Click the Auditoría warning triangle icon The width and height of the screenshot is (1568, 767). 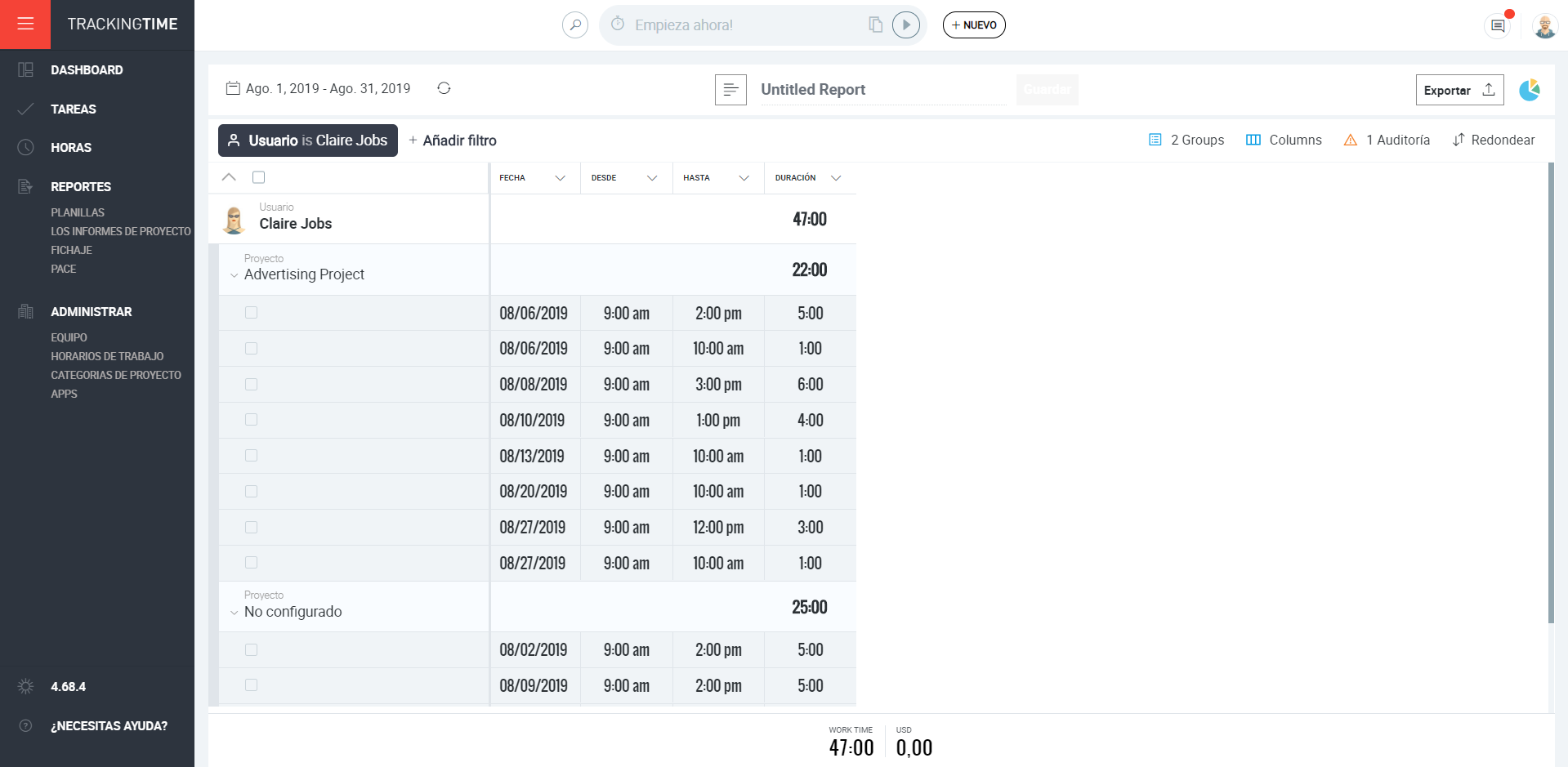[1351, 140]
